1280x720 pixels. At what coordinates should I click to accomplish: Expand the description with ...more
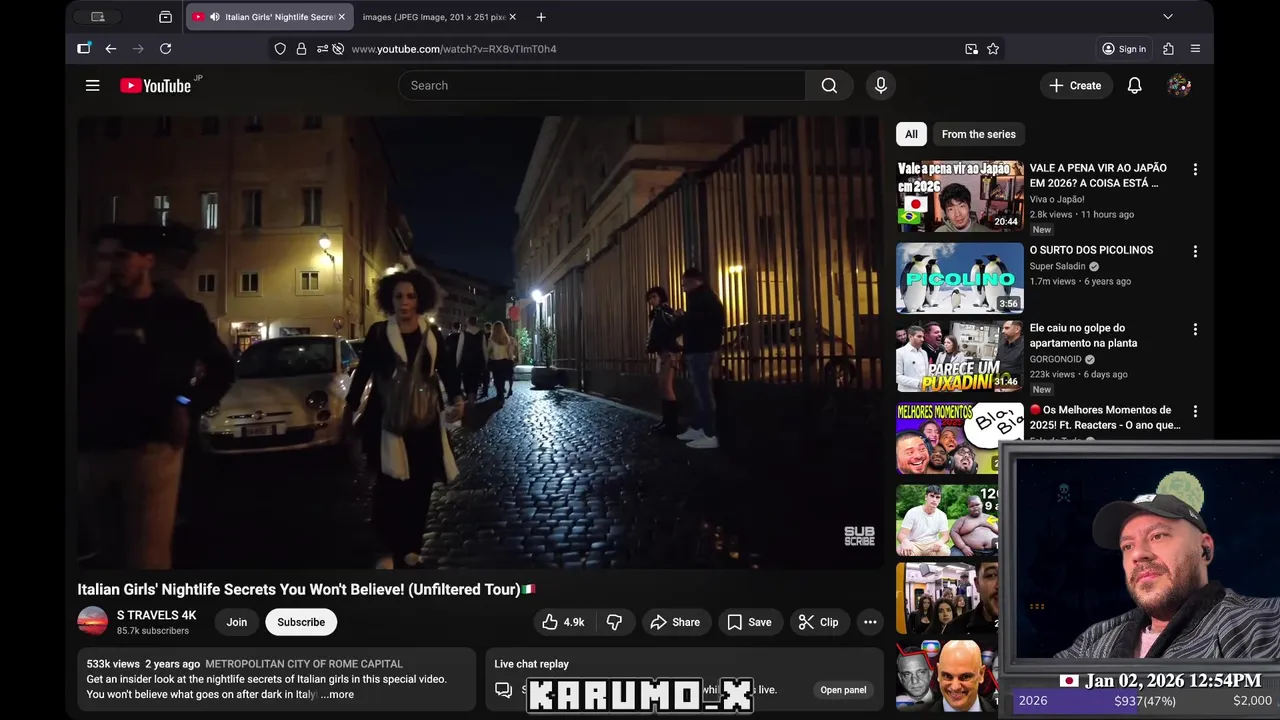point(337,695)
